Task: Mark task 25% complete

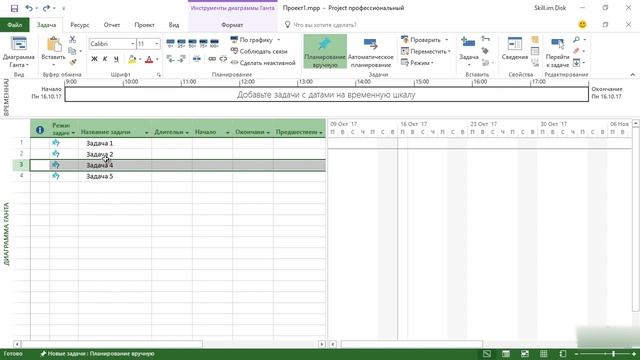Action: tap(182, 43)
